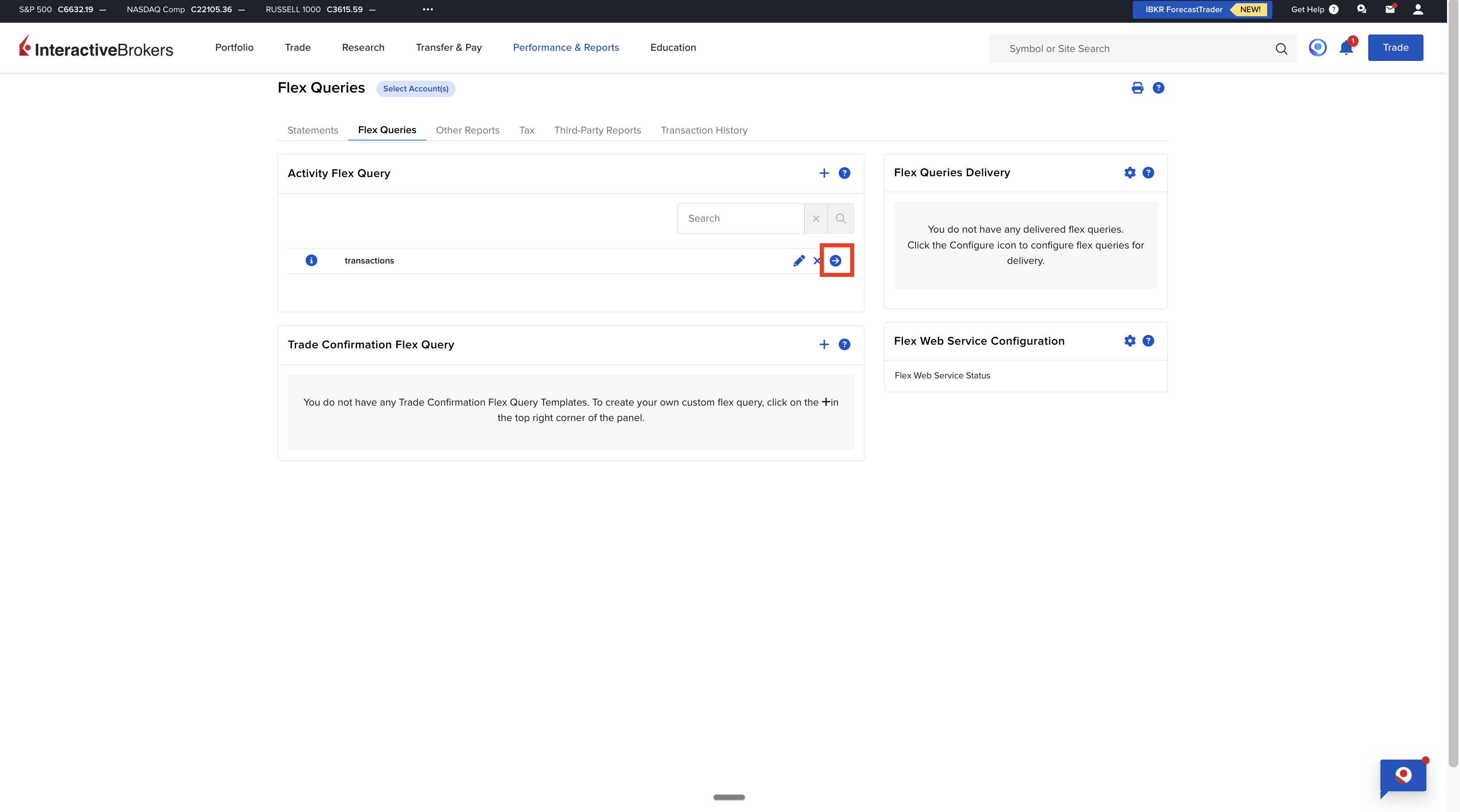Open help for Activity Flex Query
Viewport: 1460px width, 812px height.
click(844, 173)
